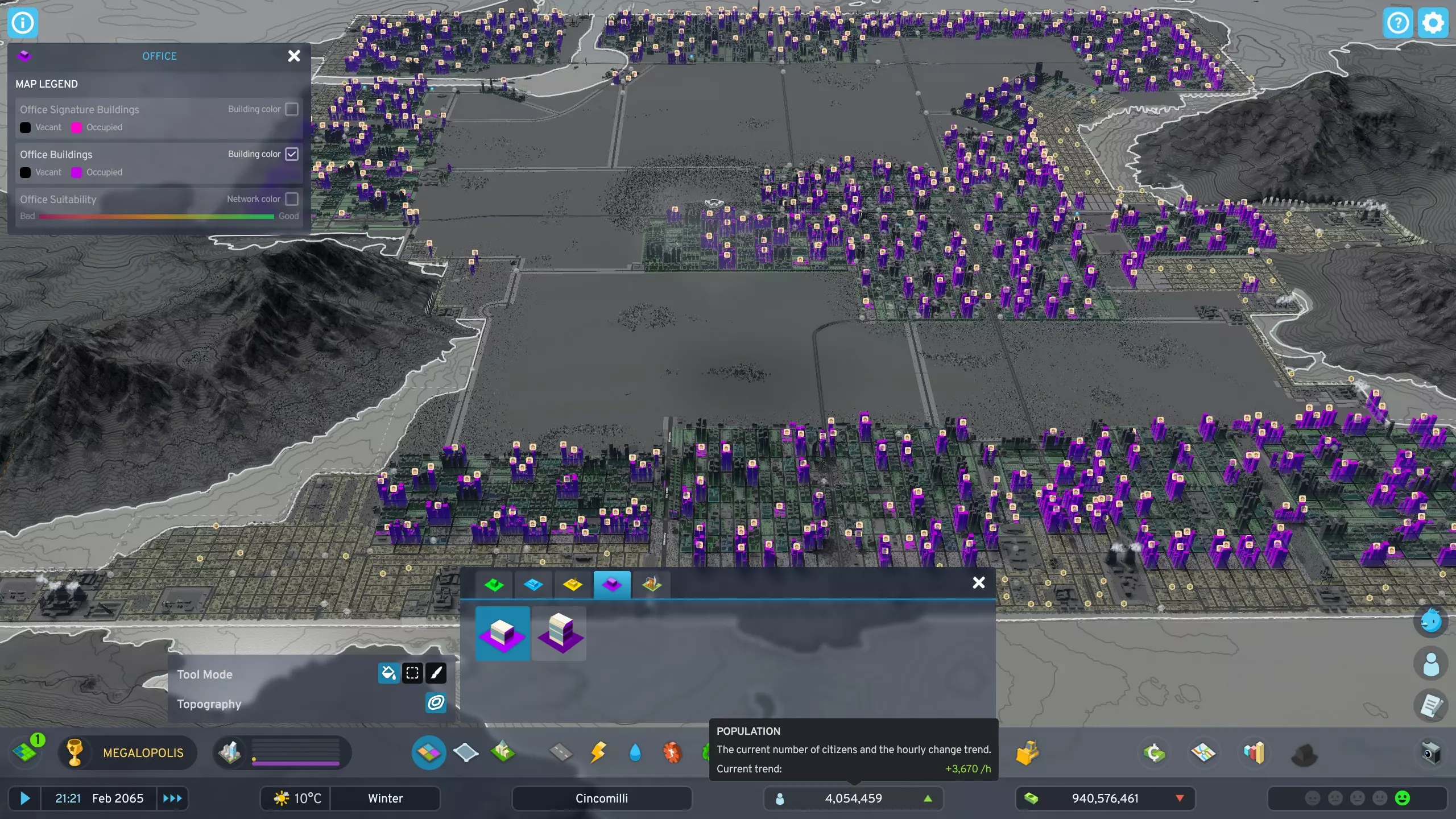Image resolution: width=1456 pixels, height=819 pixels.
Task: Enable Office Signature Buildings building color
Action: pos(292,109)
